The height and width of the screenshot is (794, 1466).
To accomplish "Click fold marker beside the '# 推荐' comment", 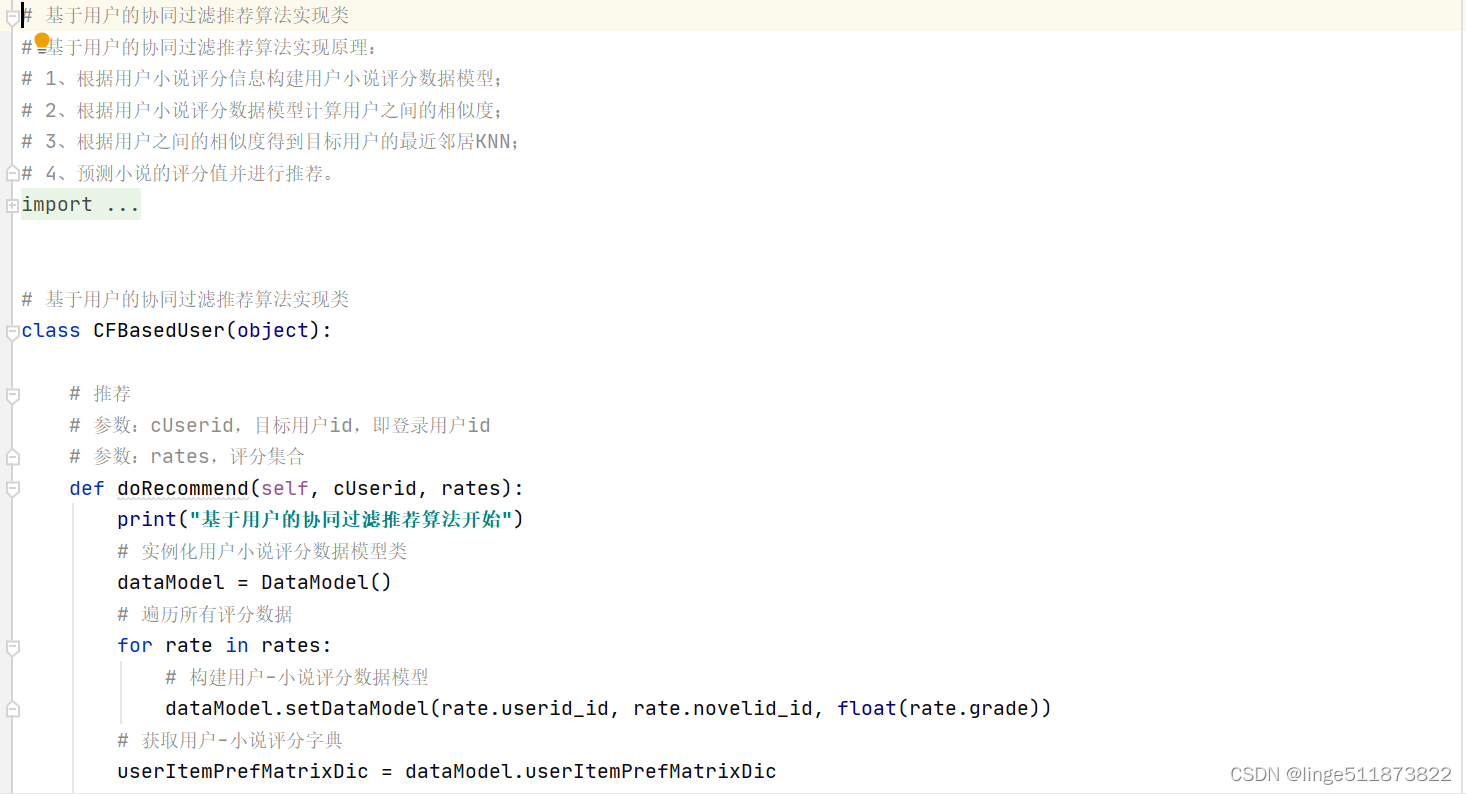I will point(12,394).
